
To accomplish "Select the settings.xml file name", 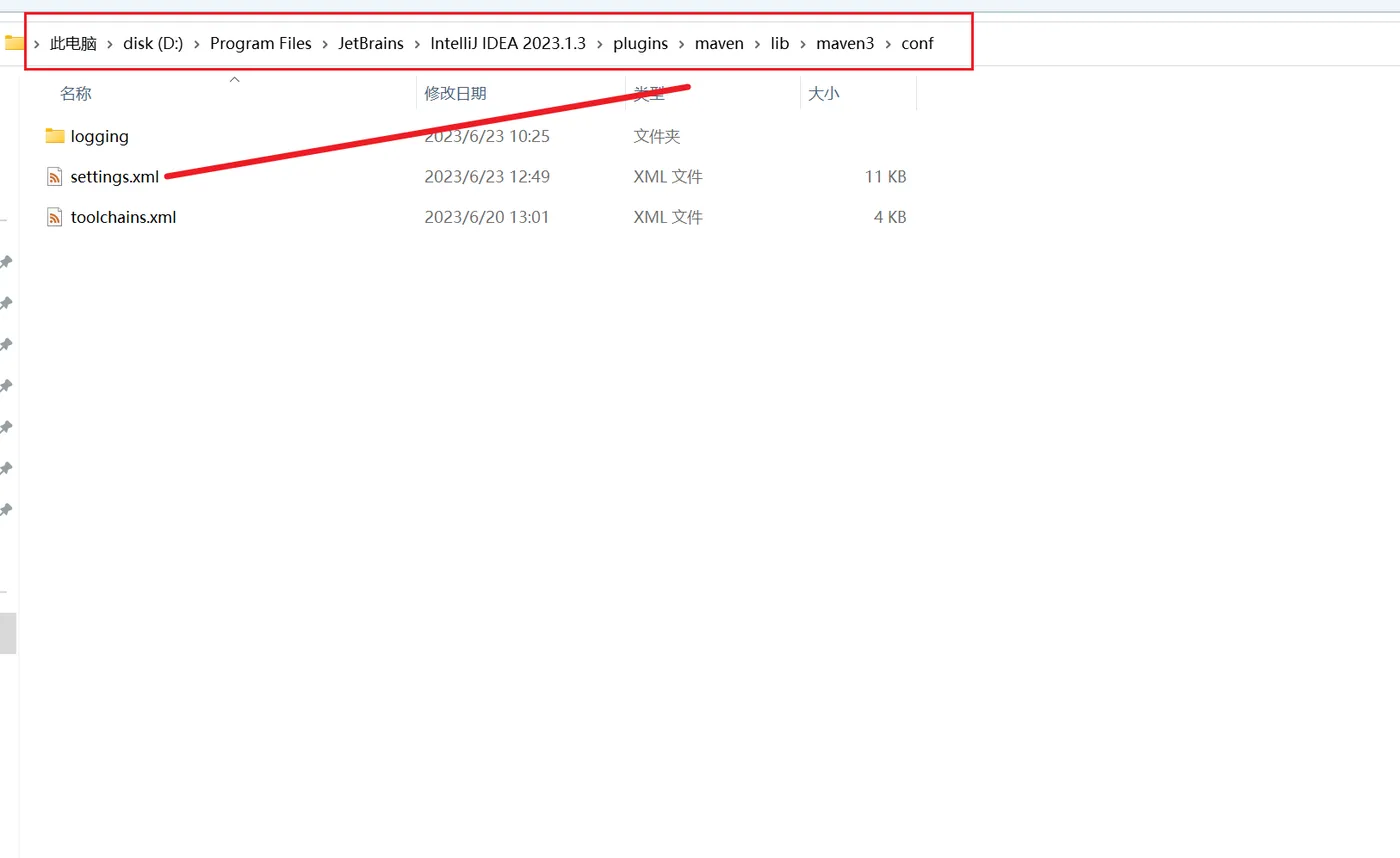I will [x=115, y=177].
